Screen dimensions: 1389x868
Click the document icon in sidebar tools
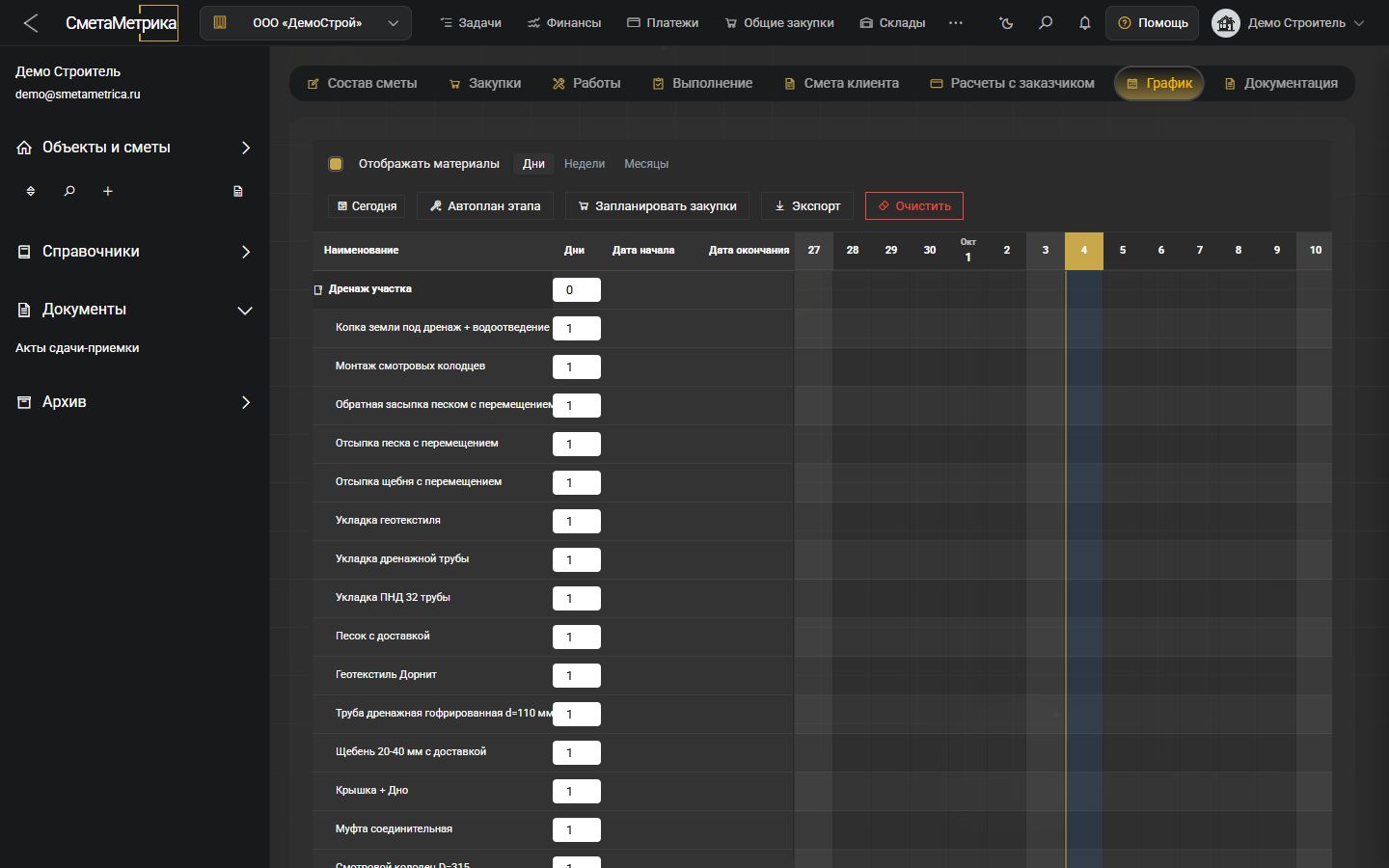tap(238, 191)
